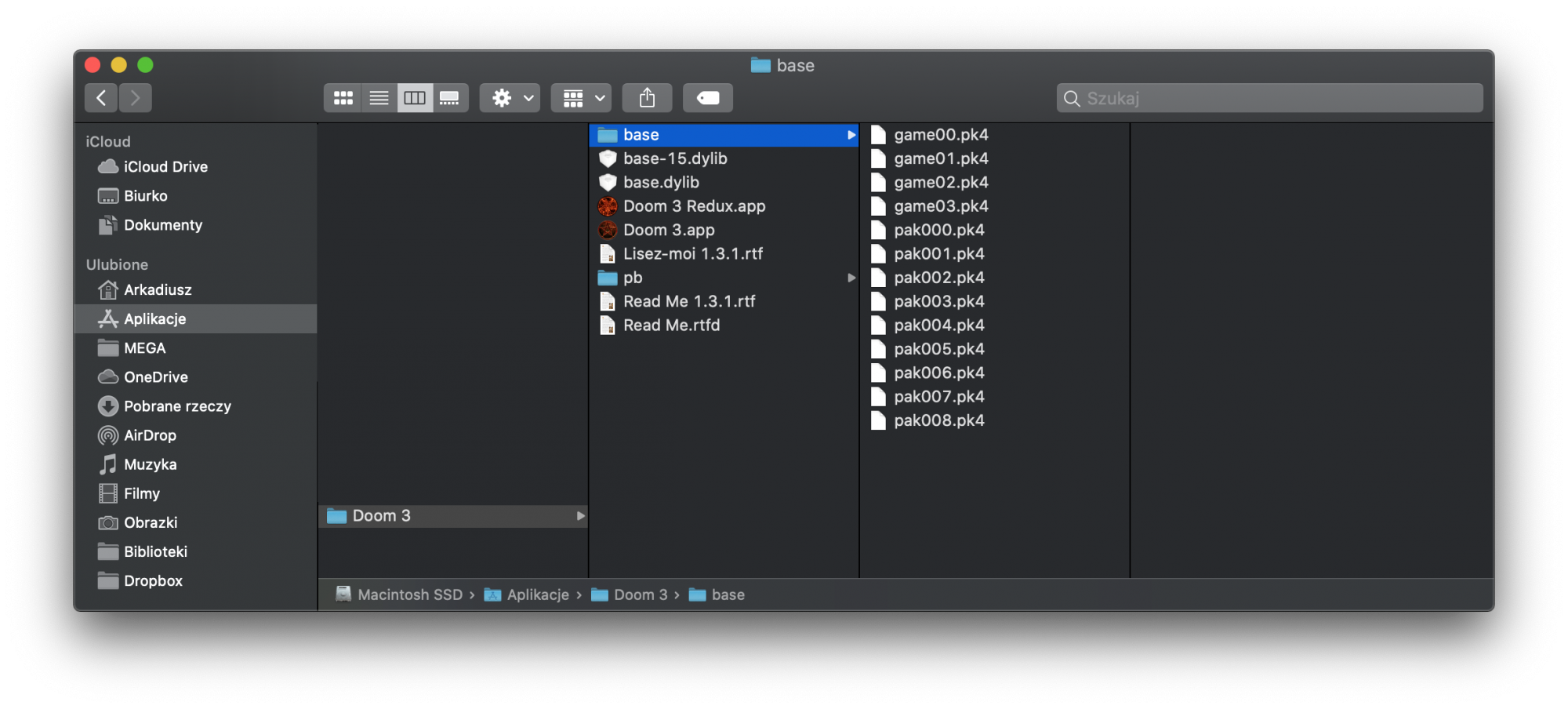Image resolution: width=1568 pixels, height=709 pixels.
Task: Switch to column view
Action: tap(415, 98)
